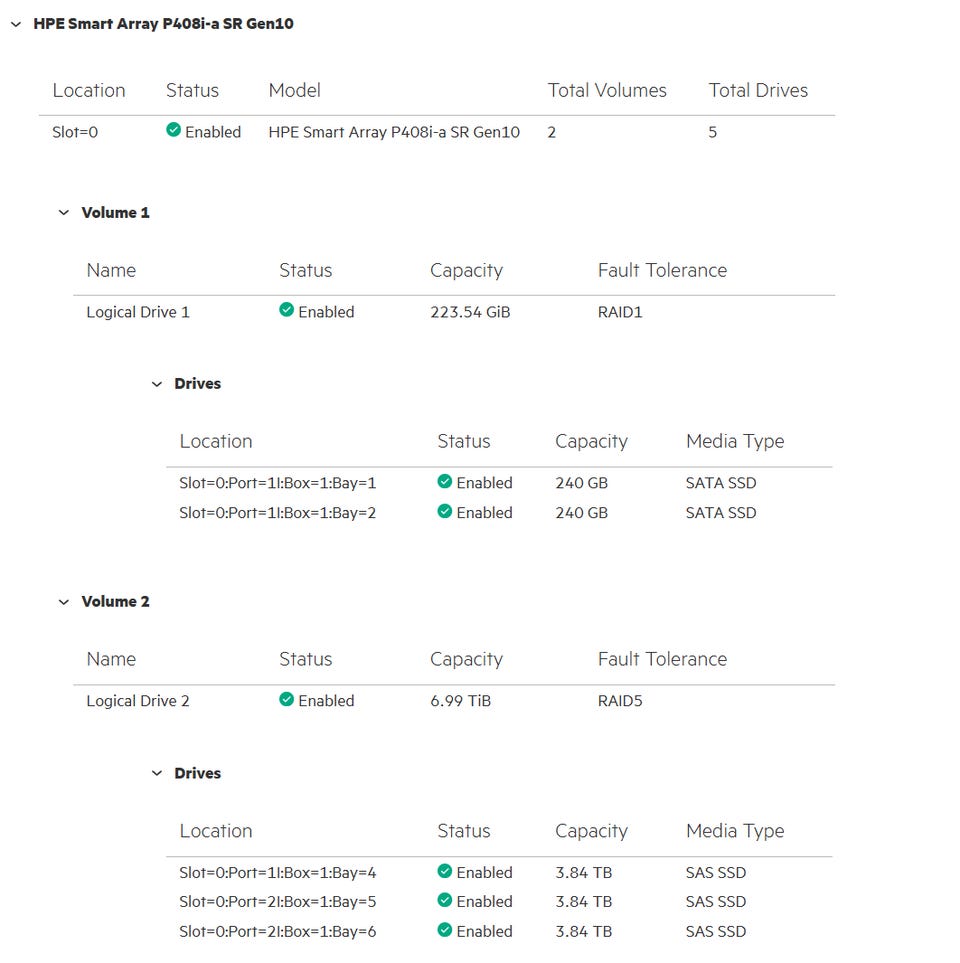Click Logical Drive 2 green status icon
This screenshot has width=960, height=963.
[286, 699]
